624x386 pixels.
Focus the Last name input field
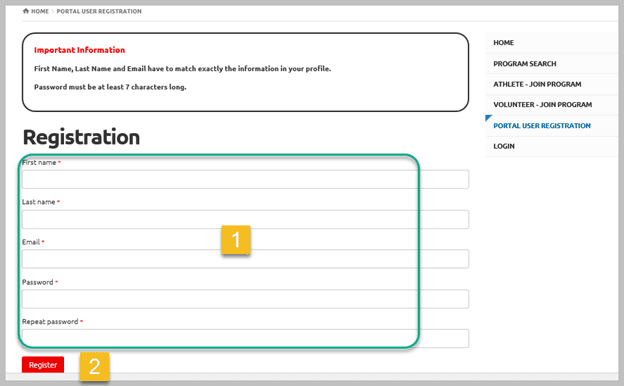click(246, 219)
